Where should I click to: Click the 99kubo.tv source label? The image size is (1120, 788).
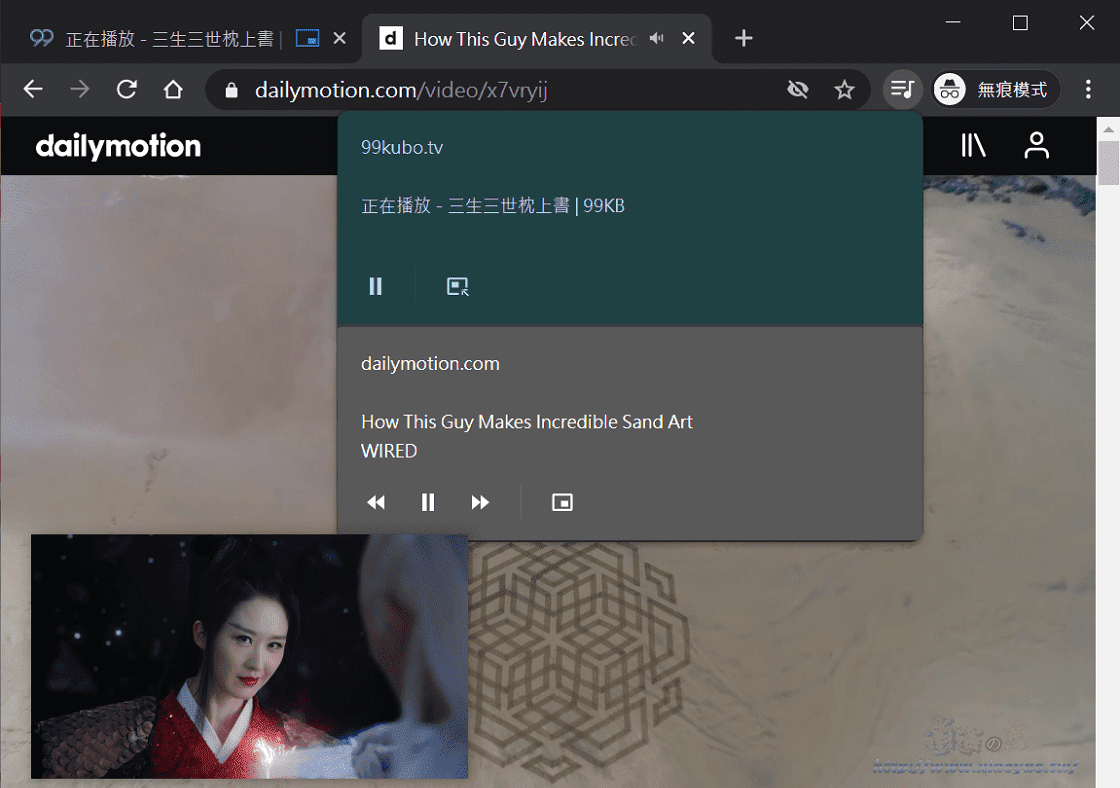[x=402, y=148]
